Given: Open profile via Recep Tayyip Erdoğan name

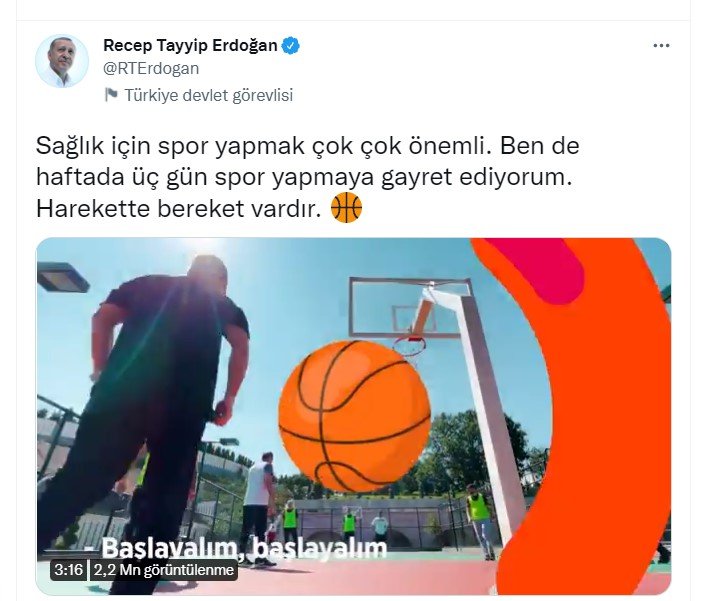Looking at the screenshot, I should click(190, 46).
